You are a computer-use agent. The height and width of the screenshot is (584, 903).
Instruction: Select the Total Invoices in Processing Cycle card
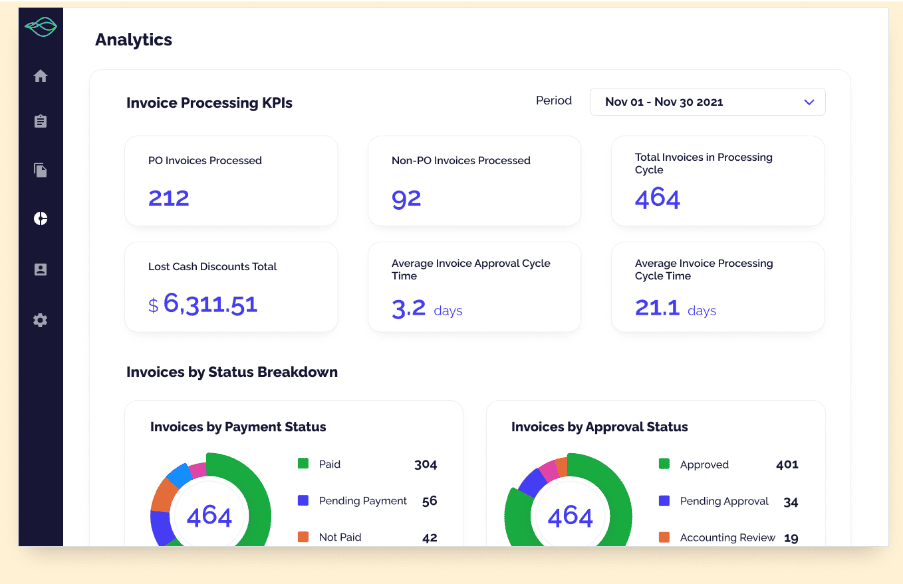[717, 181]
